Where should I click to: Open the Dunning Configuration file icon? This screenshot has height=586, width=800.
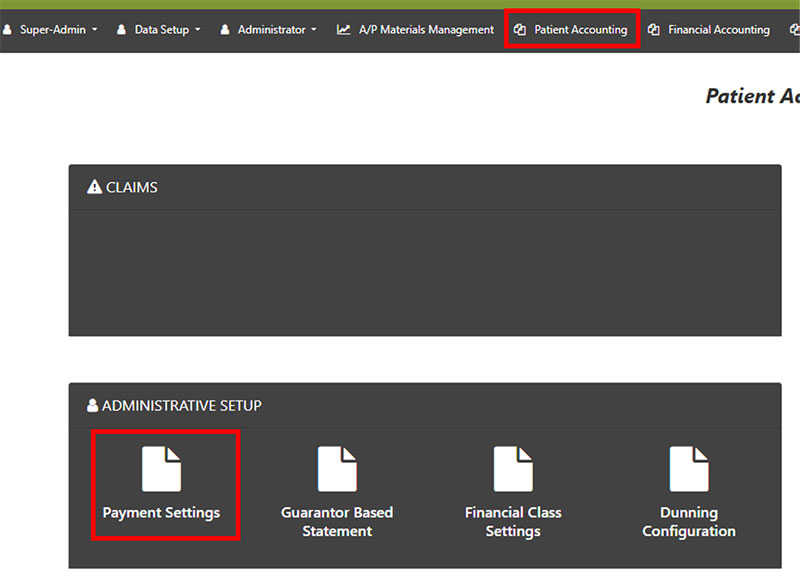click(689, 469)
